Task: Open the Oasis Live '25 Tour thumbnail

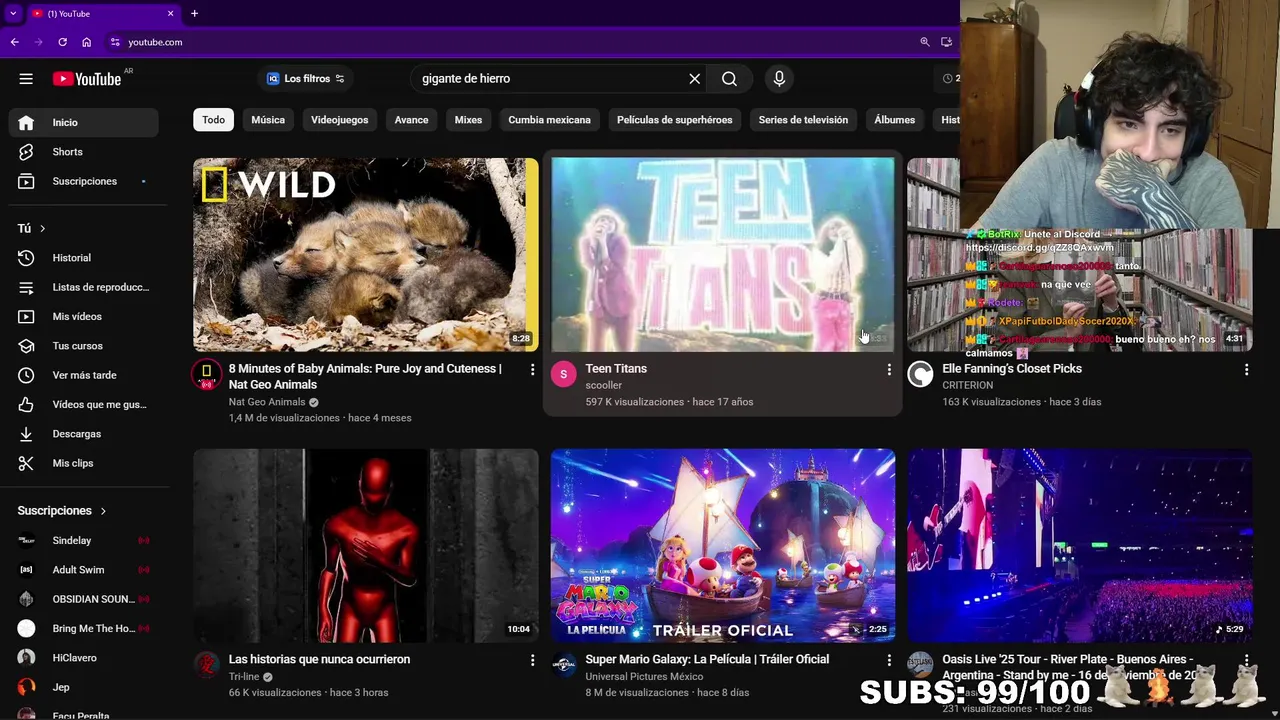Action: 1079,545
